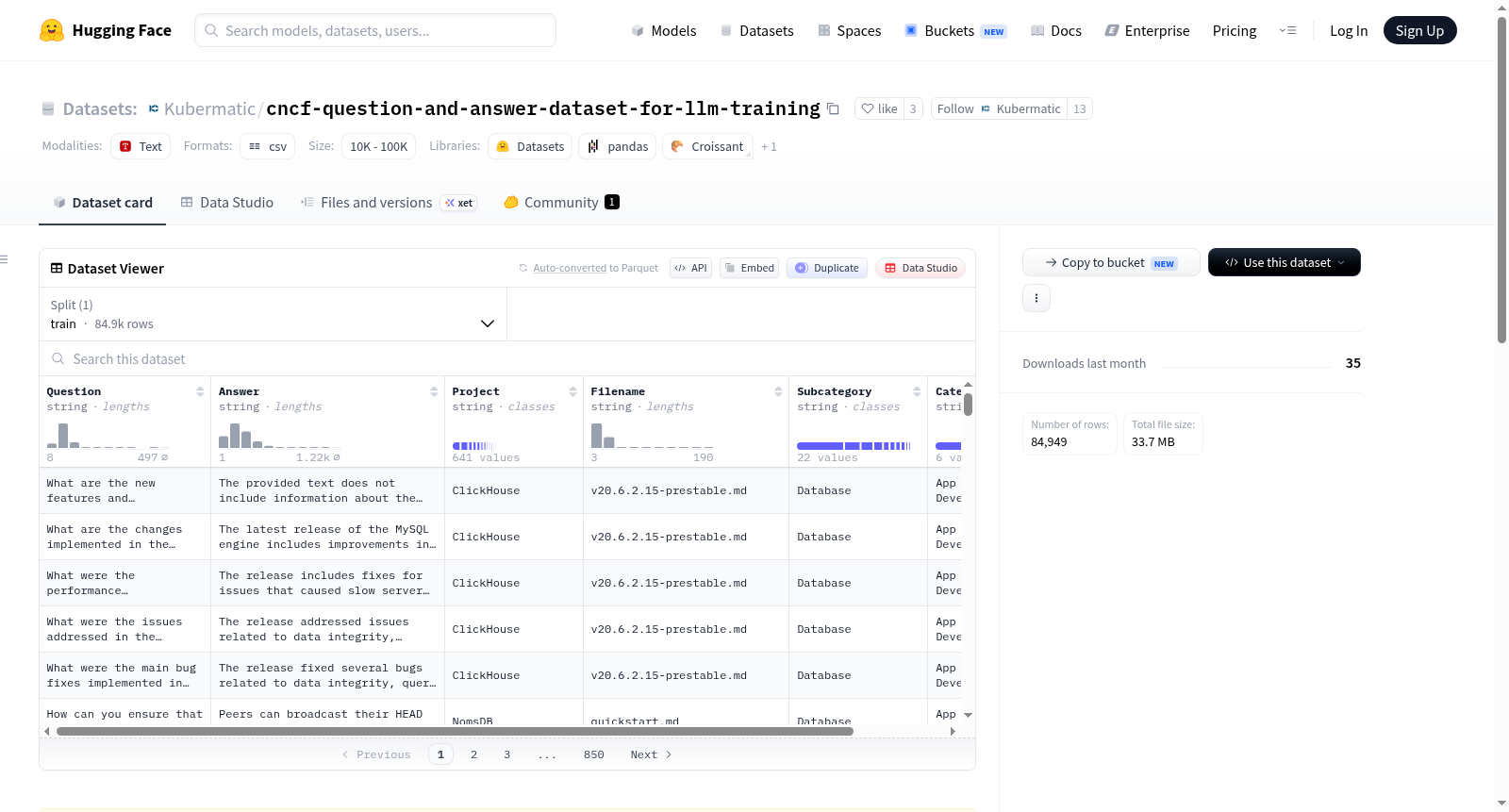Go to the Pricing page
1509x812 pixels.
tap(1235, 30)
